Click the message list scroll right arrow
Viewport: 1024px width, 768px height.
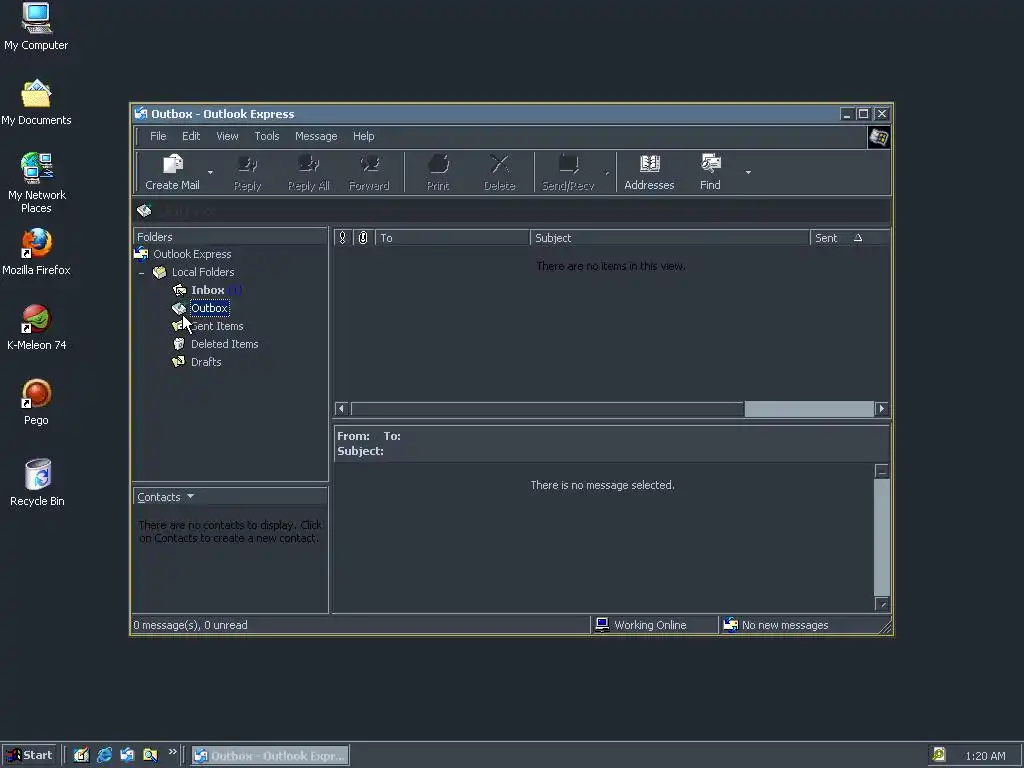click(882, 409)
